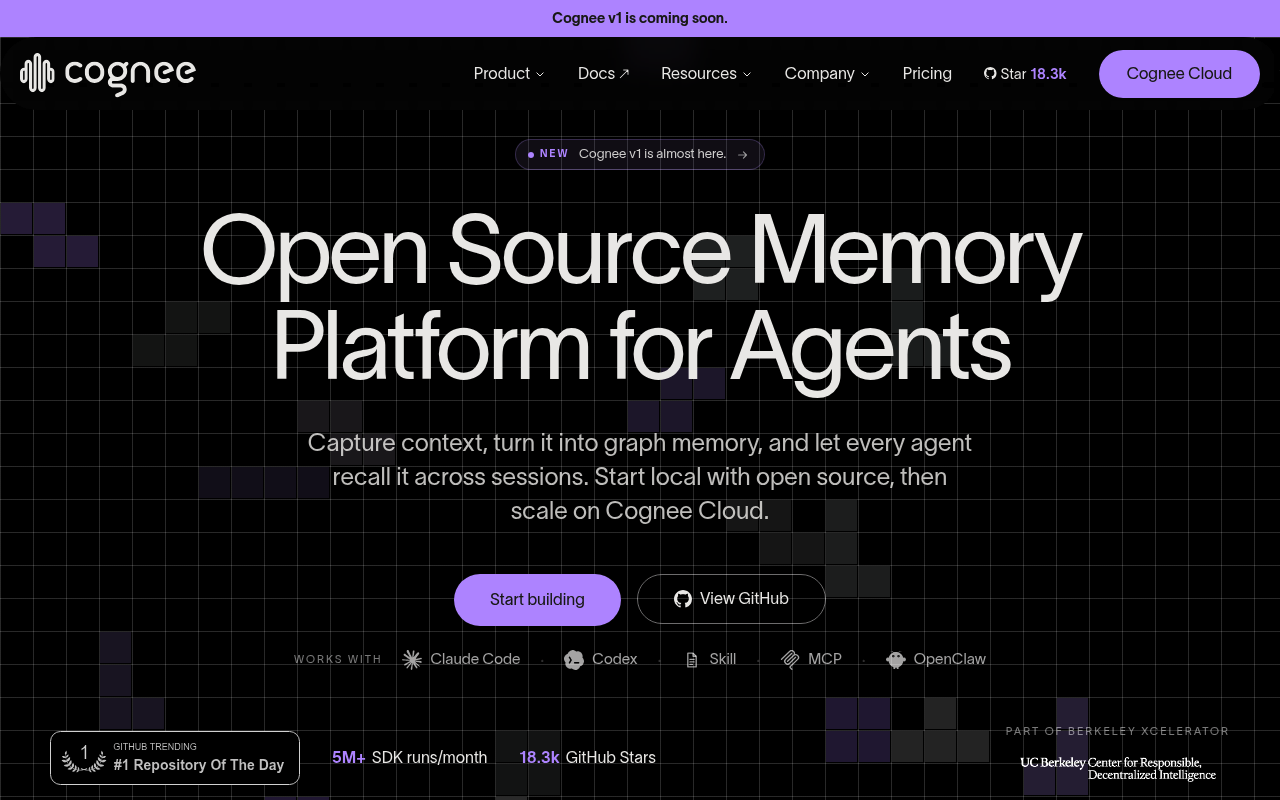
Task: Click the PART OF BERKELEY XCELERATOR label
Action: coord(1117,731)
